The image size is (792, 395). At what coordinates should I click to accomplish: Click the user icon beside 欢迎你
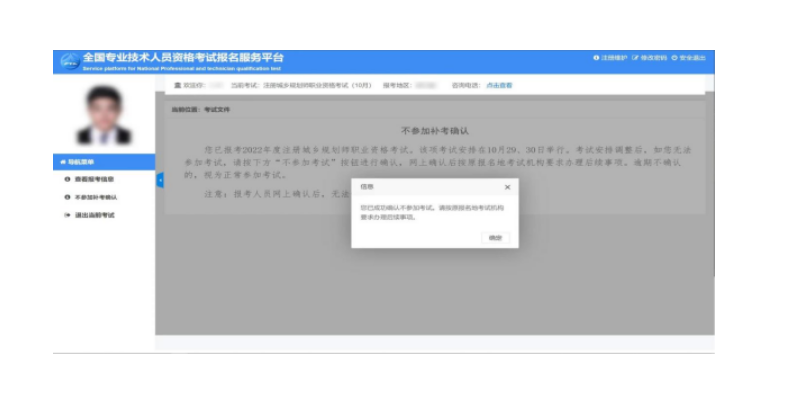click(x=177, y=85)
